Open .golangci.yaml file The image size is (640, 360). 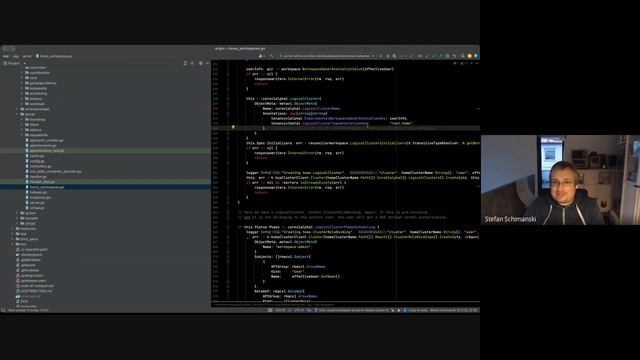(29, 276)
